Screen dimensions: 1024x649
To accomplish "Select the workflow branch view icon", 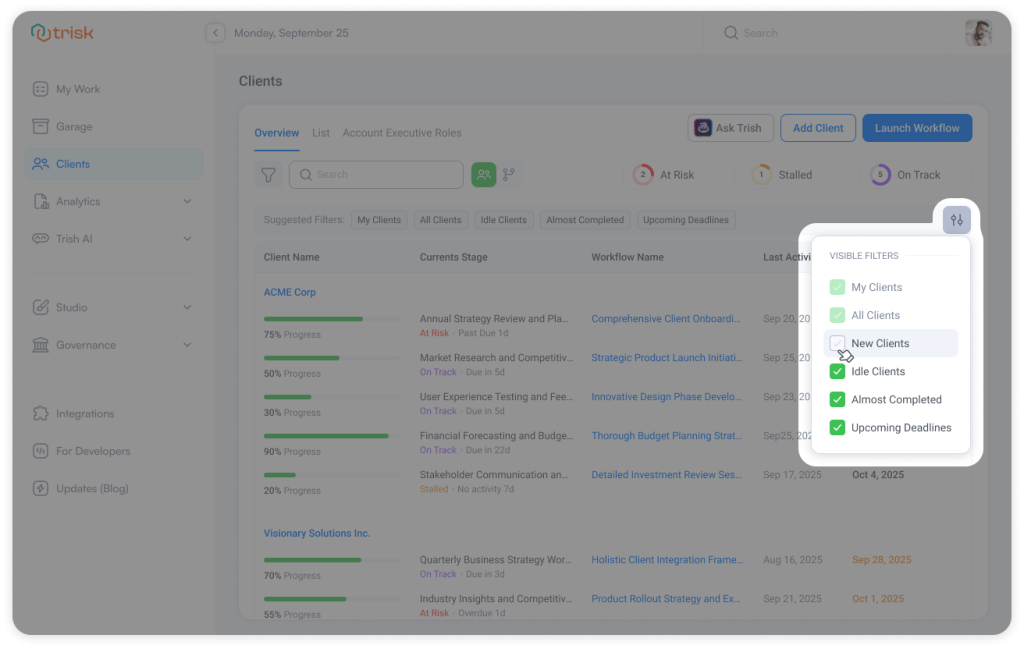I will [509, 174].
